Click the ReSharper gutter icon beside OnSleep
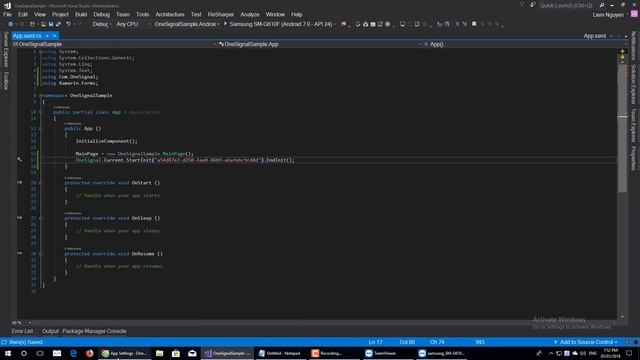This screenshot has height=360, width=640. [20, 218]
